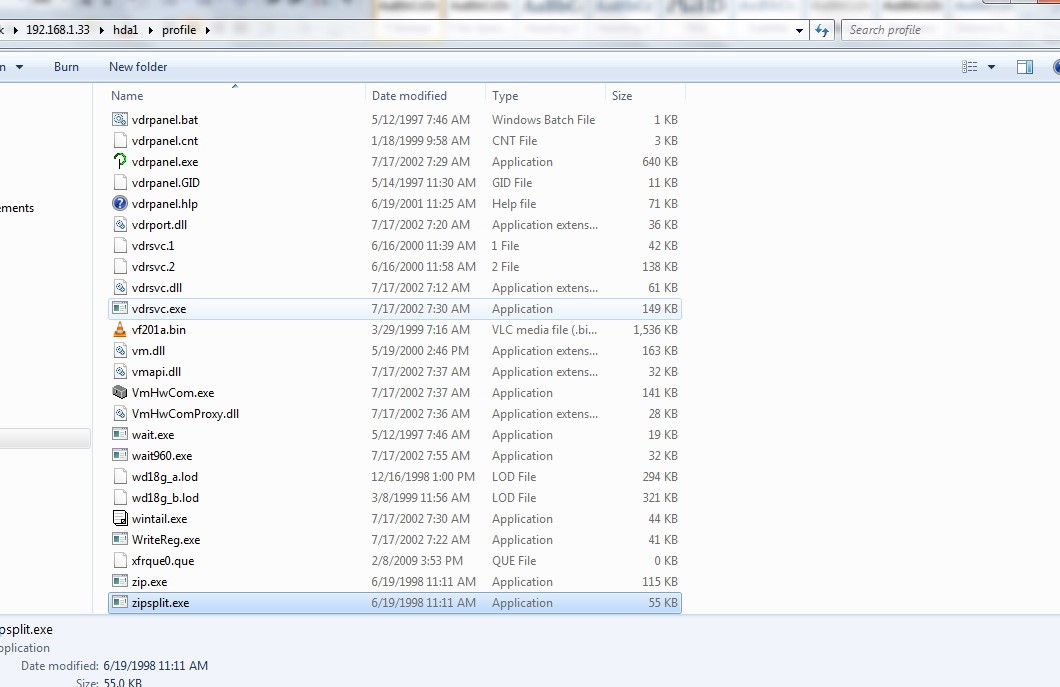Sort files by the Size column
This screenshot has height=687, width=1060.
(622, 96)
